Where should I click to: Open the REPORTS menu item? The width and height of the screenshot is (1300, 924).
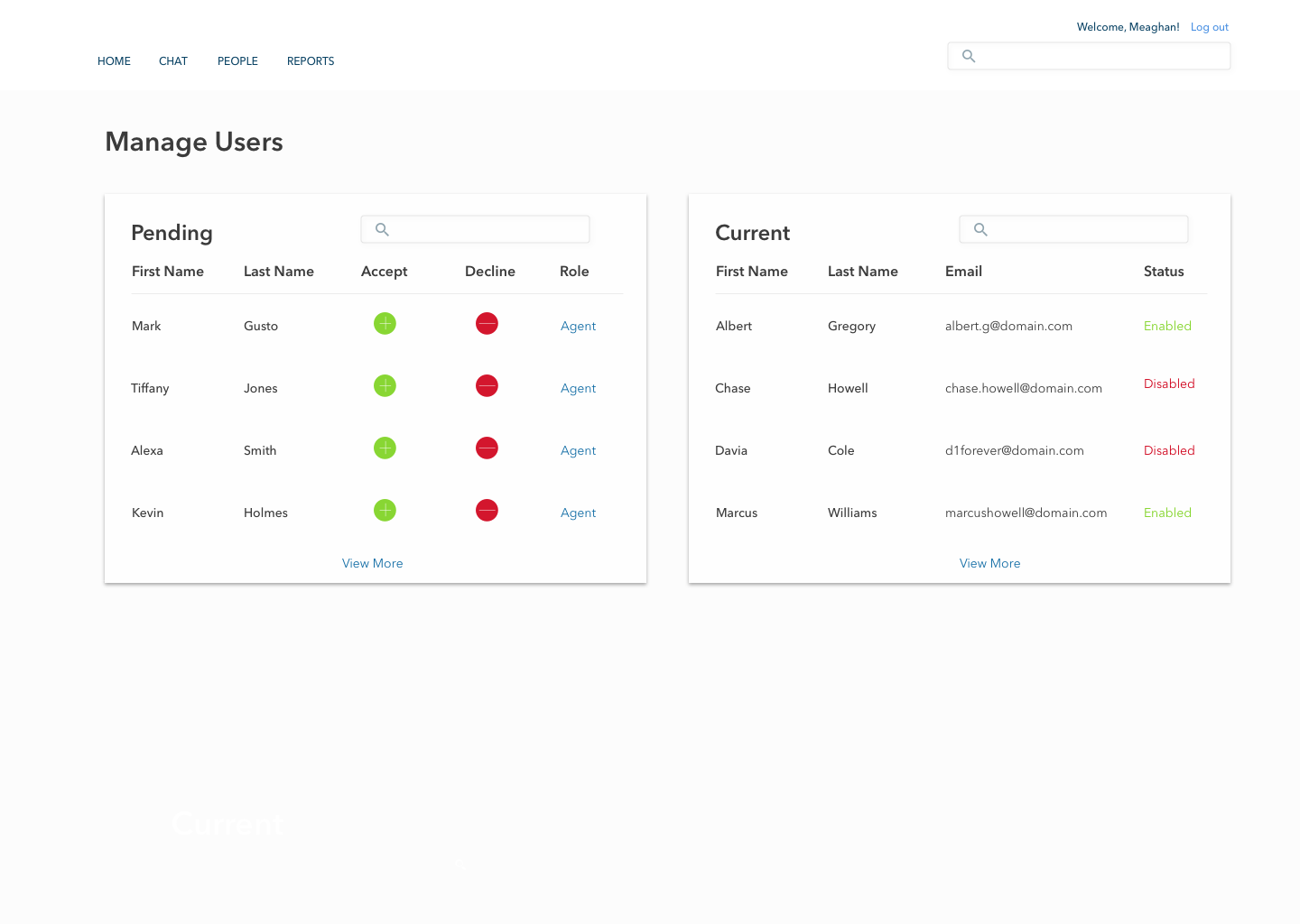311,61
